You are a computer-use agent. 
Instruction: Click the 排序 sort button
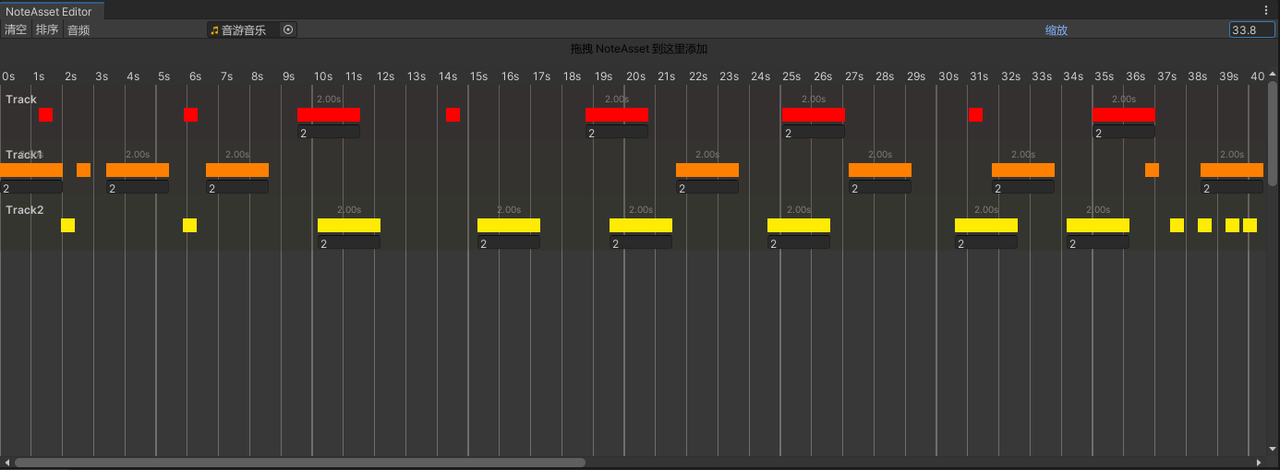[47, 30]
